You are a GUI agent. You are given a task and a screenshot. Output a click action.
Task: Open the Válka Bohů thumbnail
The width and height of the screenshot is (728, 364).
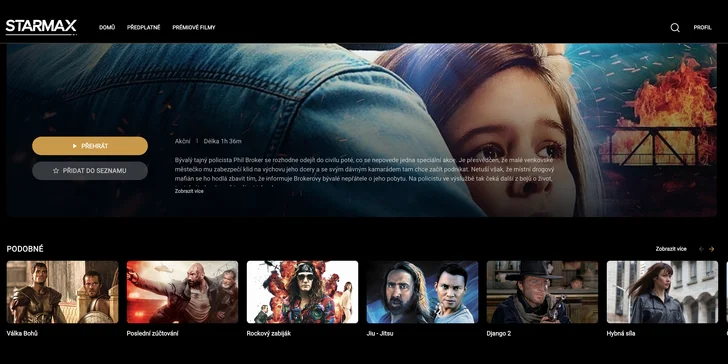(63, 292)
